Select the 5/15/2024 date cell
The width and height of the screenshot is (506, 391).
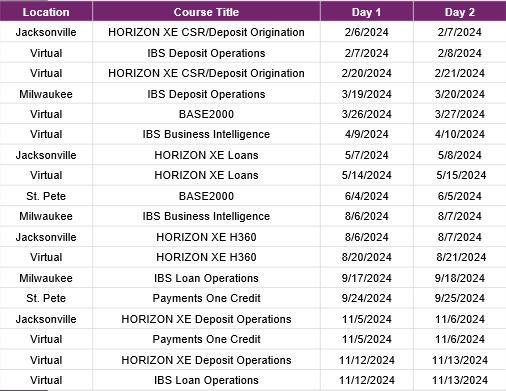point(460,175)
